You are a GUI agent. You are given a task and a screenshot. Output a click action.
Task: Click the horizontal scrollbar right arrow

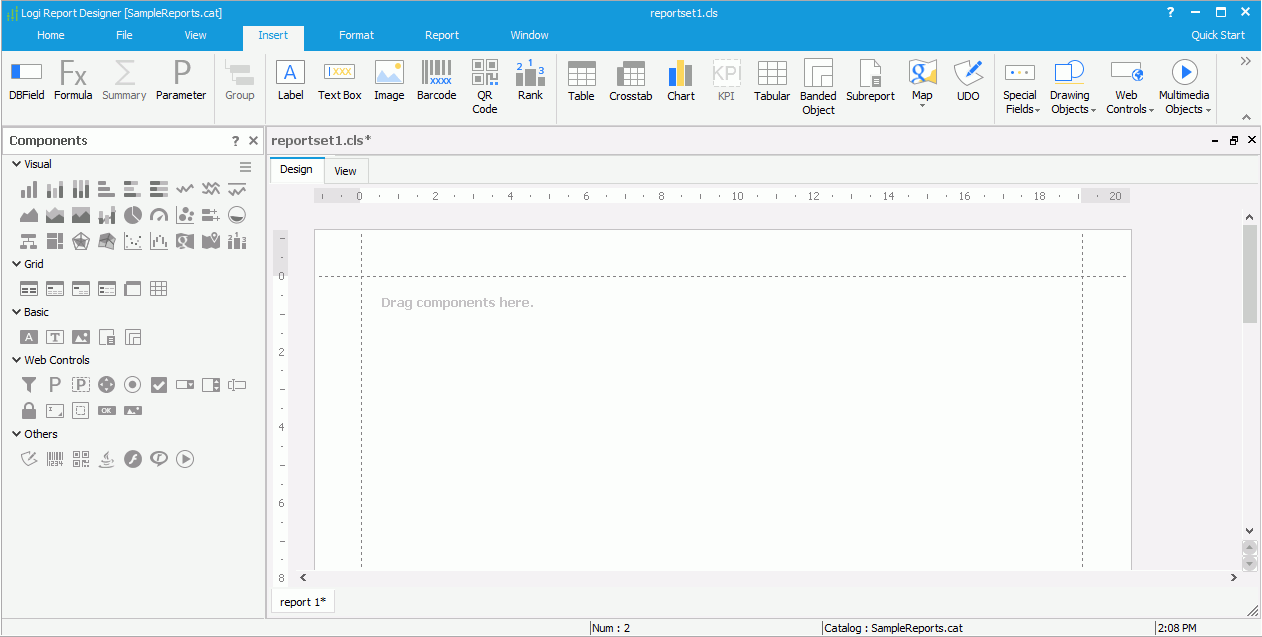1233,578
